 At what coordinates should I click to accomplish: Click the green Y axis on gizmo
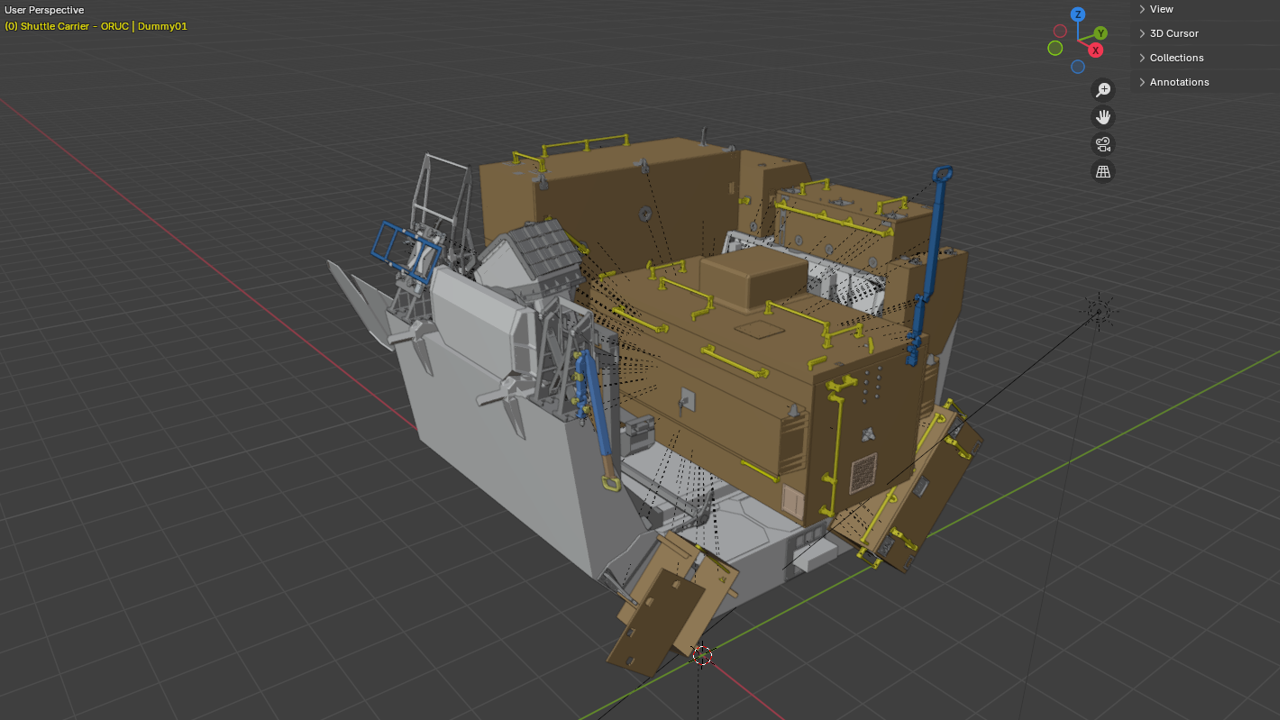pos(1100,33)
